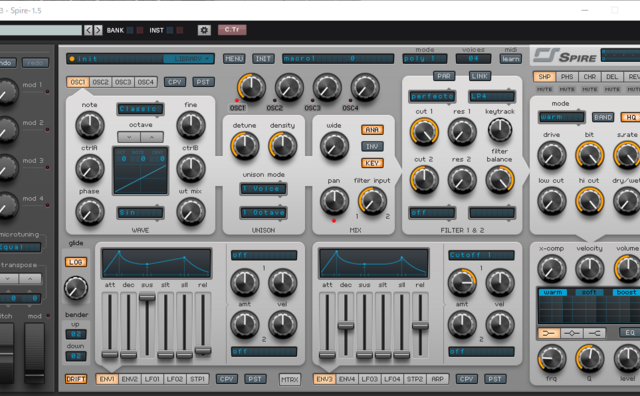Toggle the BAND button

coord(603,117)
